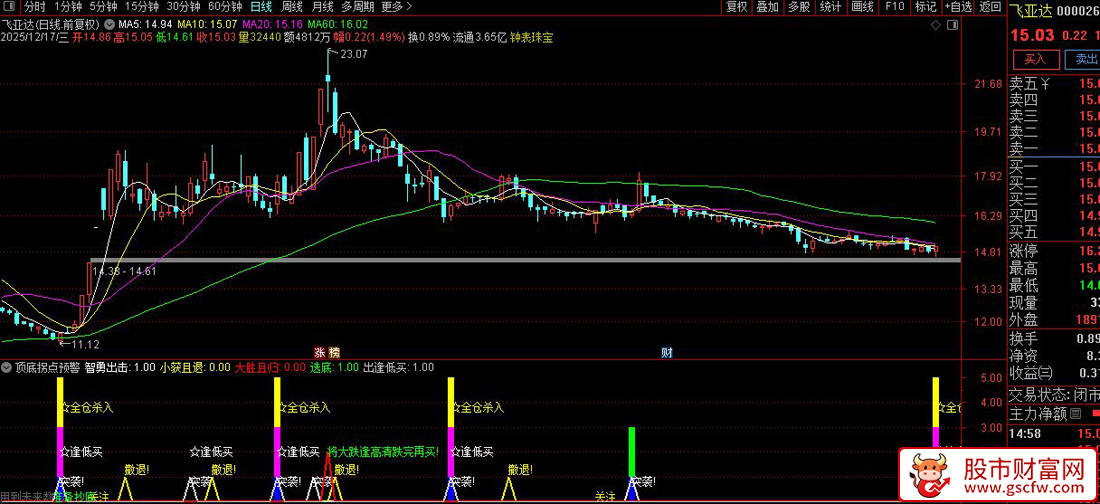The image size is (1100, 504).
Task: Click the 标记 mark button
Action: click(x=925, y=7)
